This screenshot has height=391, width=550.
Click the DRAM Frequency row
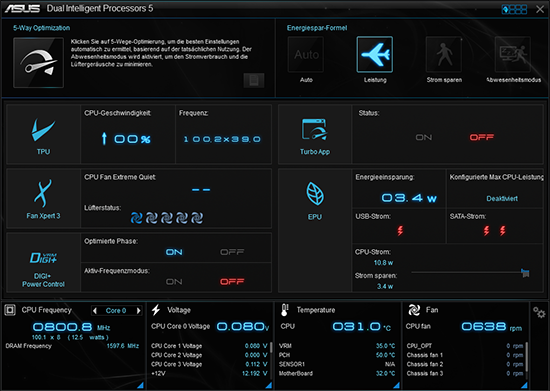tap(72, 346)
